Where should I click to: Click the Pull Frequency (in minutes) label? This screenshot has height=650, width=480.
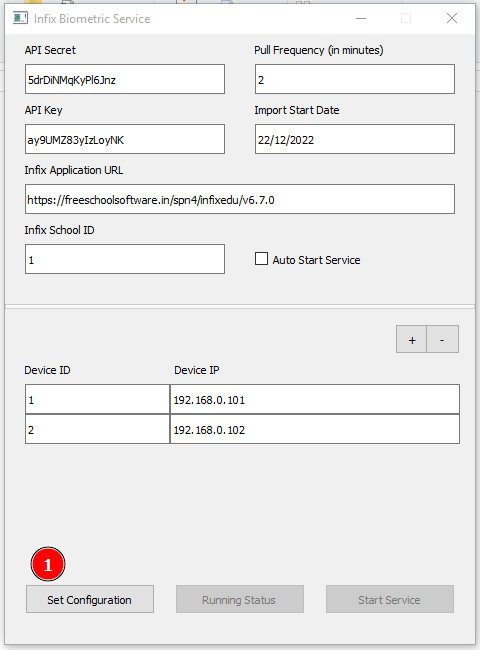[319, 50]
